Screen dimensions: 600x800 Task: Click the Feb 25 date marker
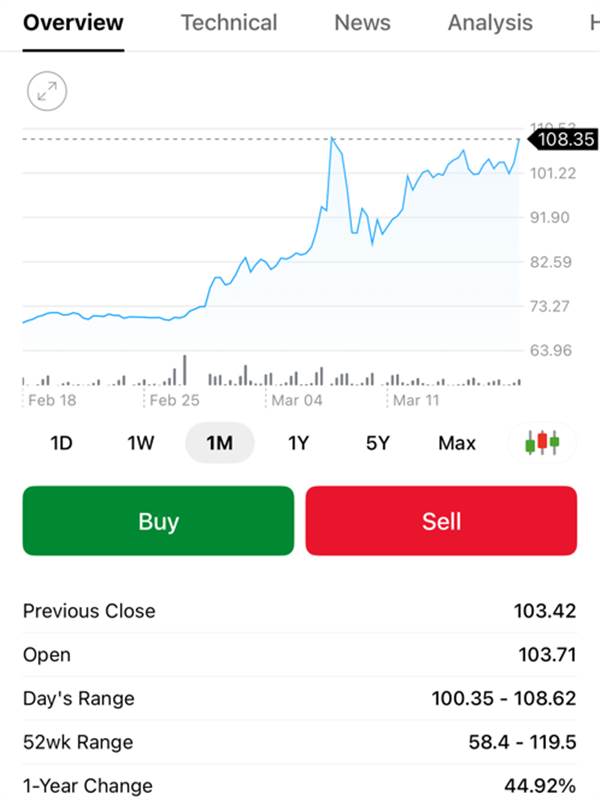coord(175,401)
